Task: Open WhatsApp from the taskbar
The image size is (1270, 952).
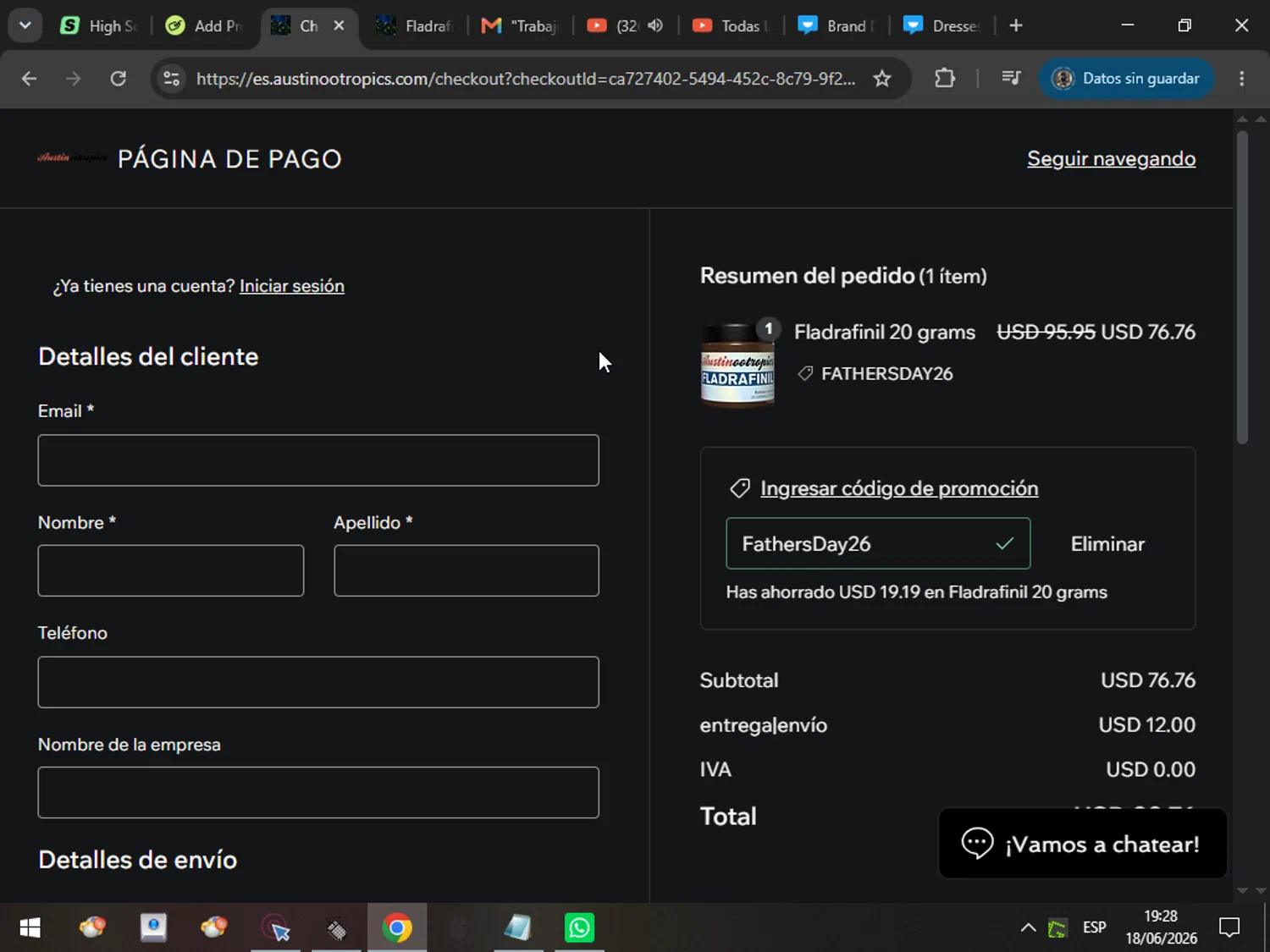Action: pos(580,928)
